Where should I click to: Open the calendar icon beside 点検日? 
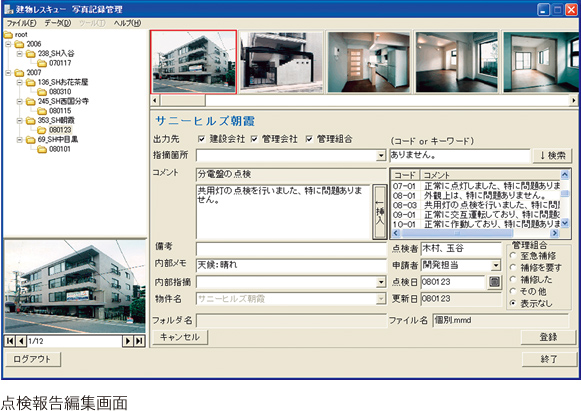click(494, 282)
